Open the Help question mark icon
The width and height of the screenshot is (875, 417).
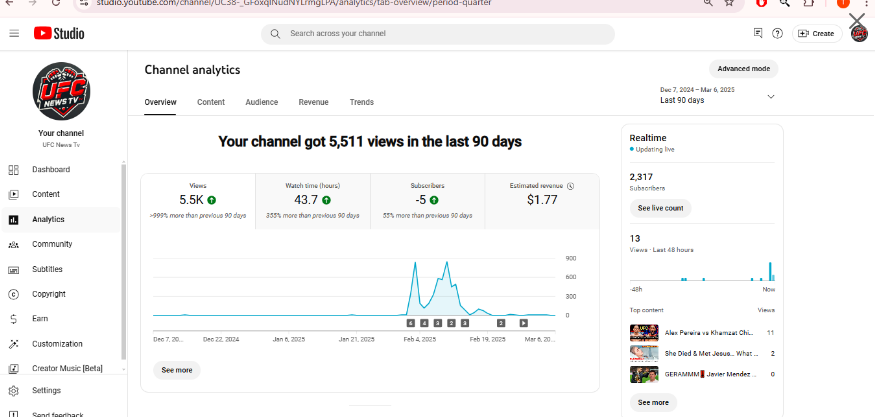(777, 33)
